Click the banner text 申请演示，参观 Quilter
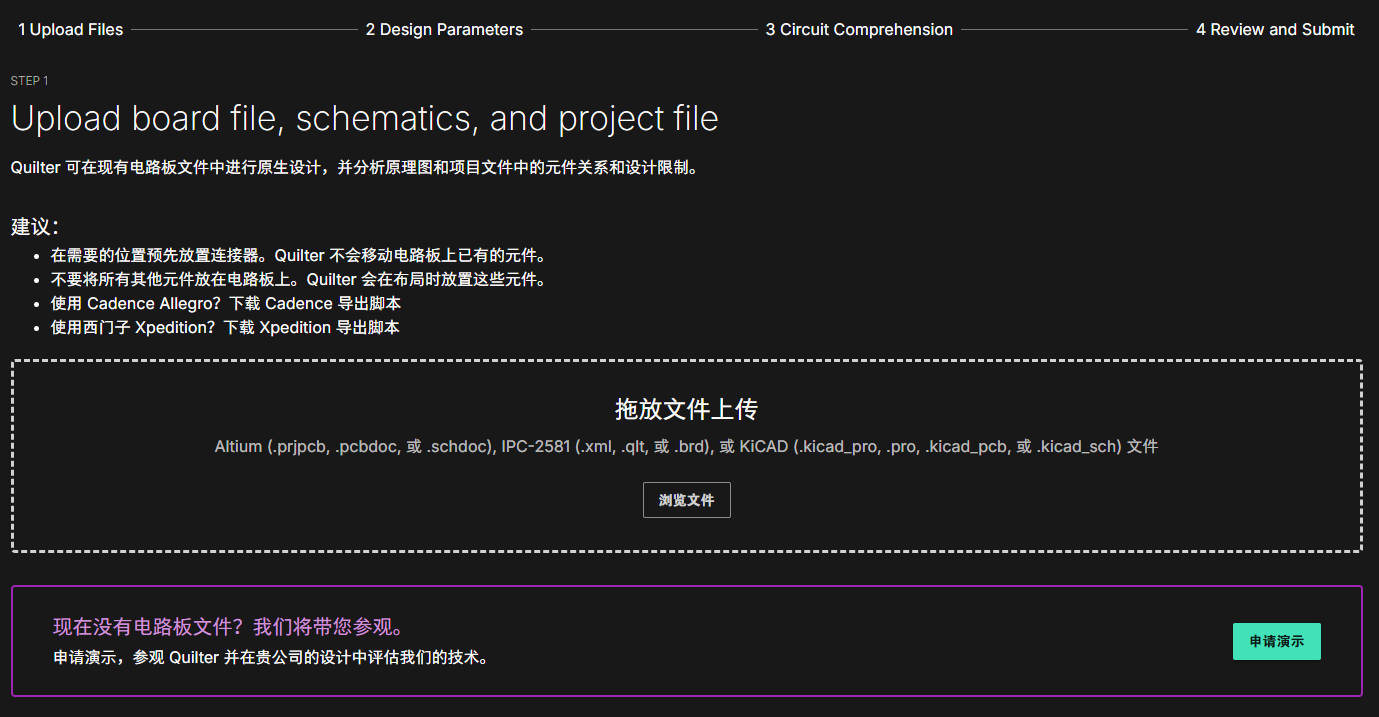This screenshot has height=717, width=1379. (271, 658)
